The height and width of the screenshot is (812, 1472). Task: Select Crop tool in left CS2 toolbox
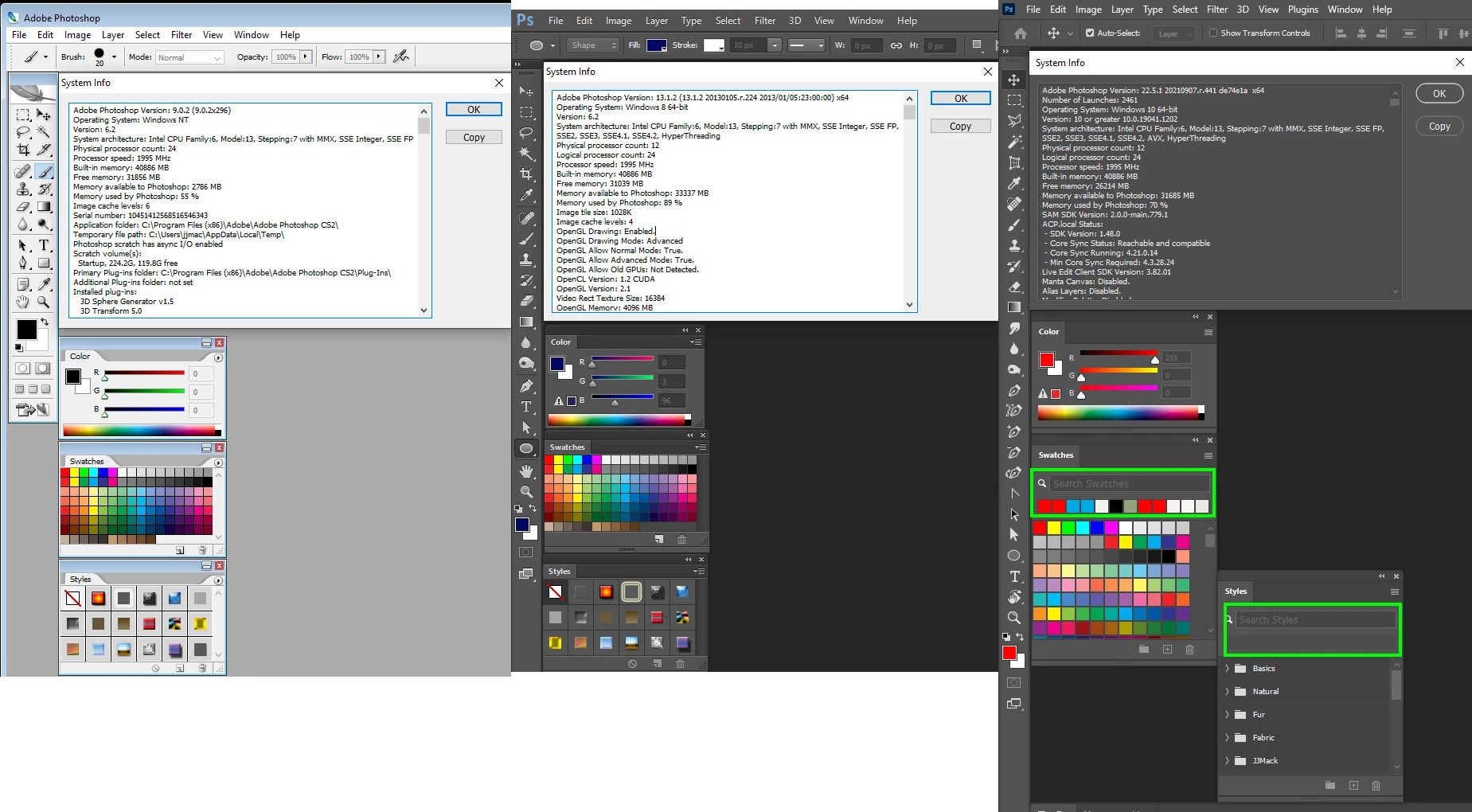point(23,149)
